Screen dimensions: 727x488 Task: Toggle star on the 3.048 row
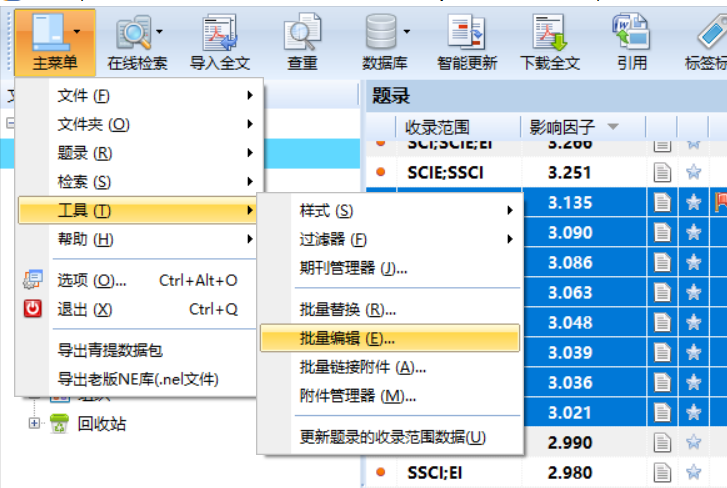click(694, 322)
